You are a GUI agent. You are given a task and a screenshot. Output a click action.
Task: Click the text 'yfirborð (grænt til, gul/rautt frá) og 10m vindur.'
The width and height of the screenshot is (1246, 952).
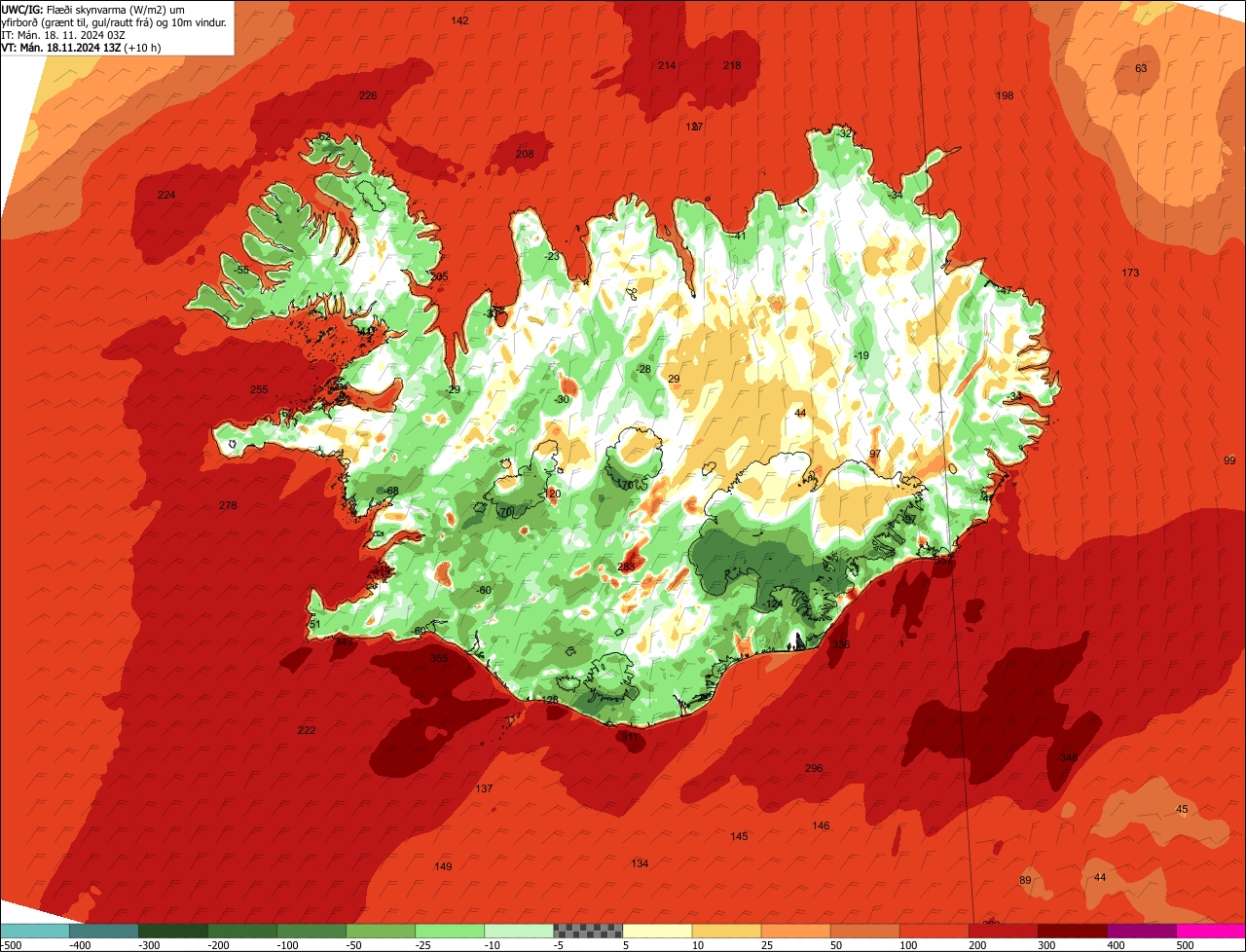tap(115, 21)
